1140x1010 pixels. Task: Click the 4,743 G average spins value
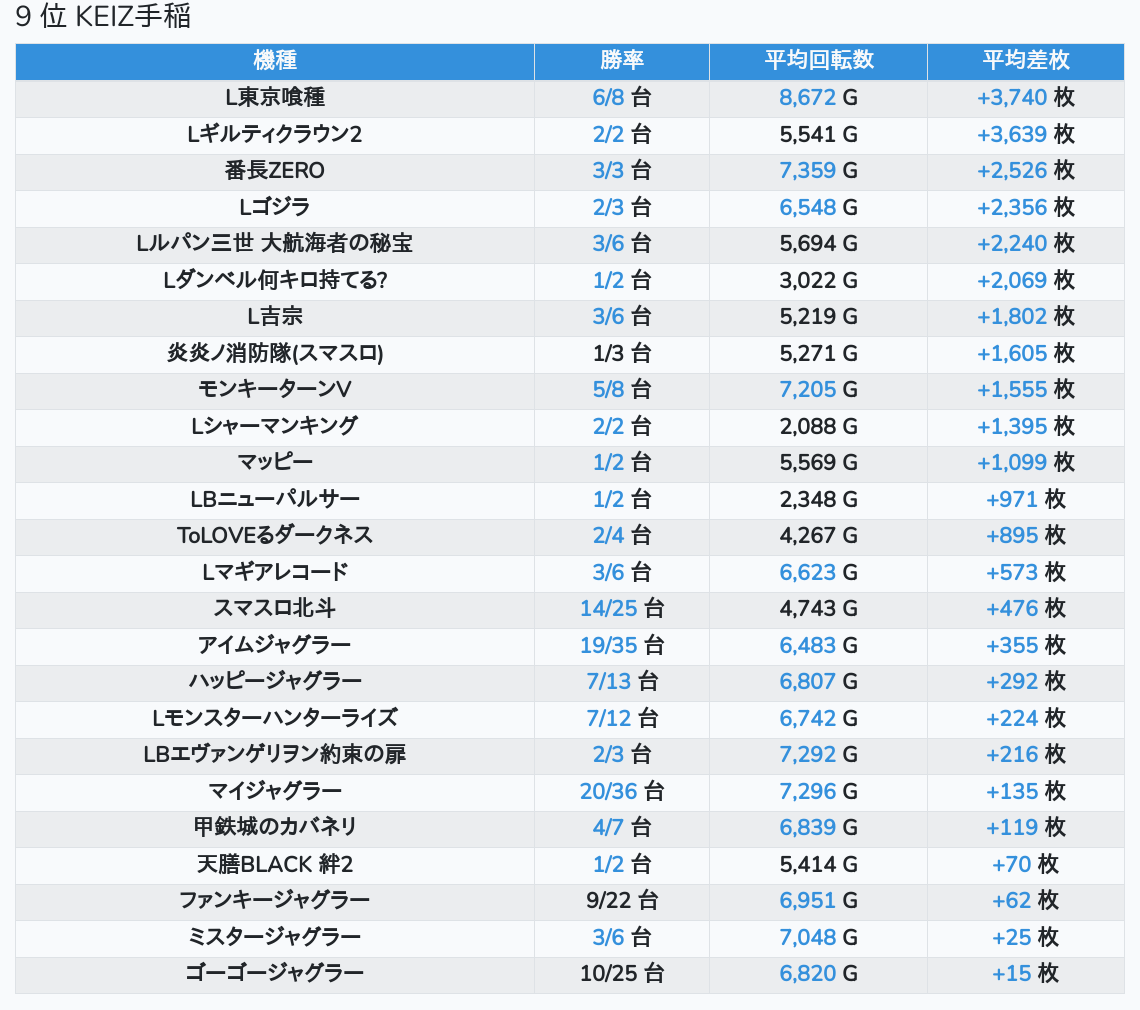(819, 609)
